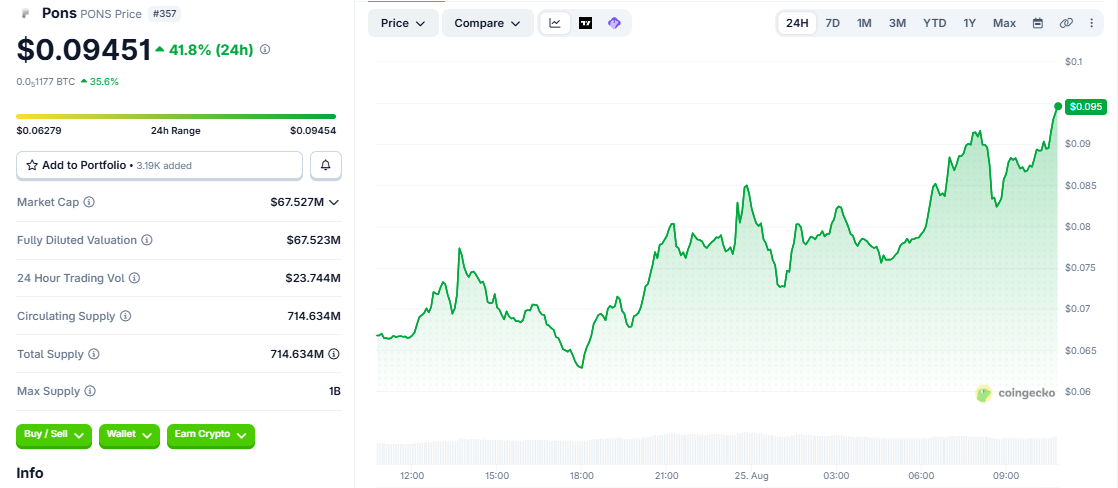1118x488 pixels.
Task: Select the purple diamond chart icon
Action: [615, 23]
